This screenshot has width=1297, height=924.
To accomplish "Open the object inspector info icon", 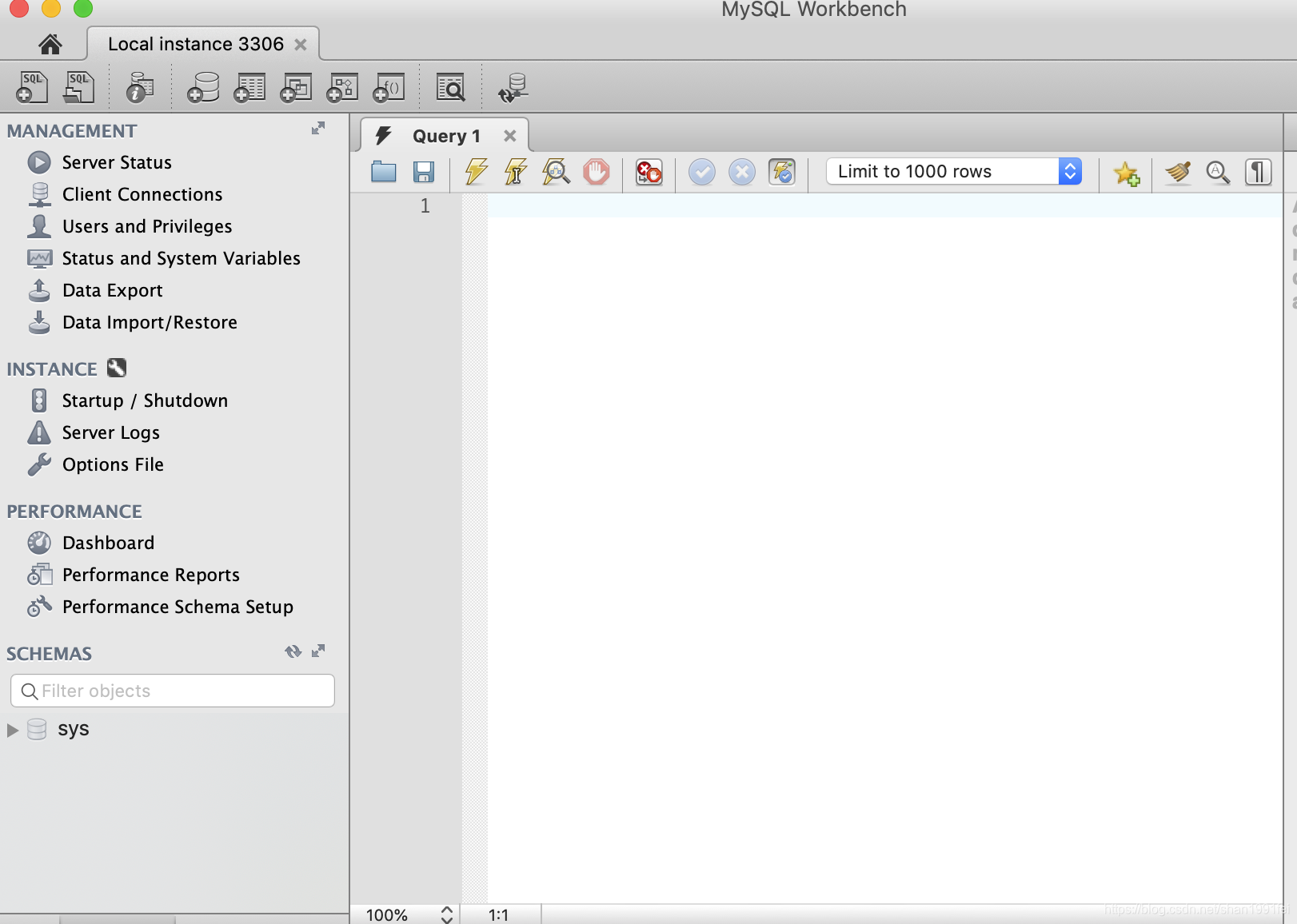I will pyautogui.click(x=140, y=87).
